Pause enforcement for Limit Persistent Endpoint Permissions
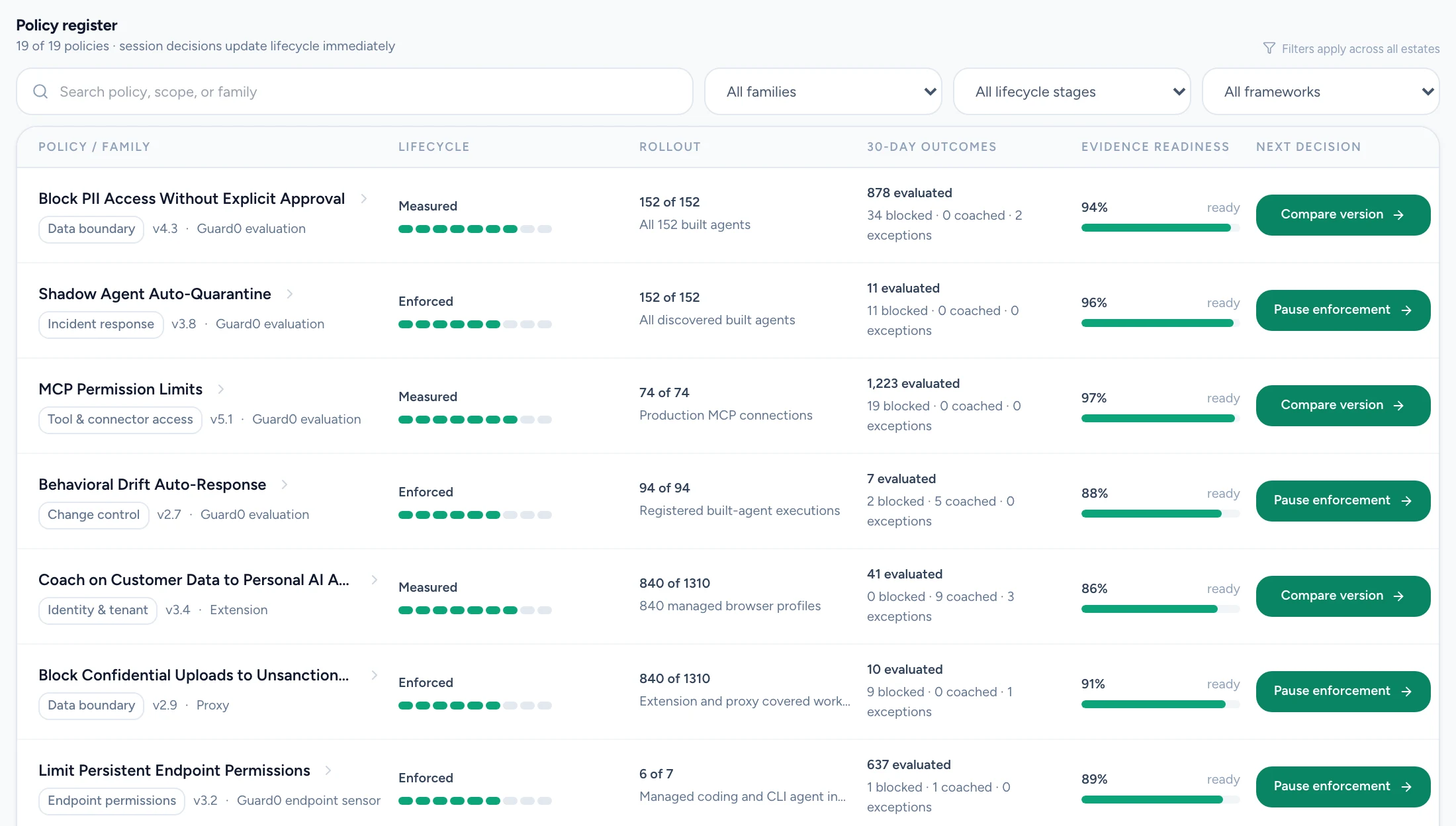Screen dimensions: 1456x826 pos(1343,786)
